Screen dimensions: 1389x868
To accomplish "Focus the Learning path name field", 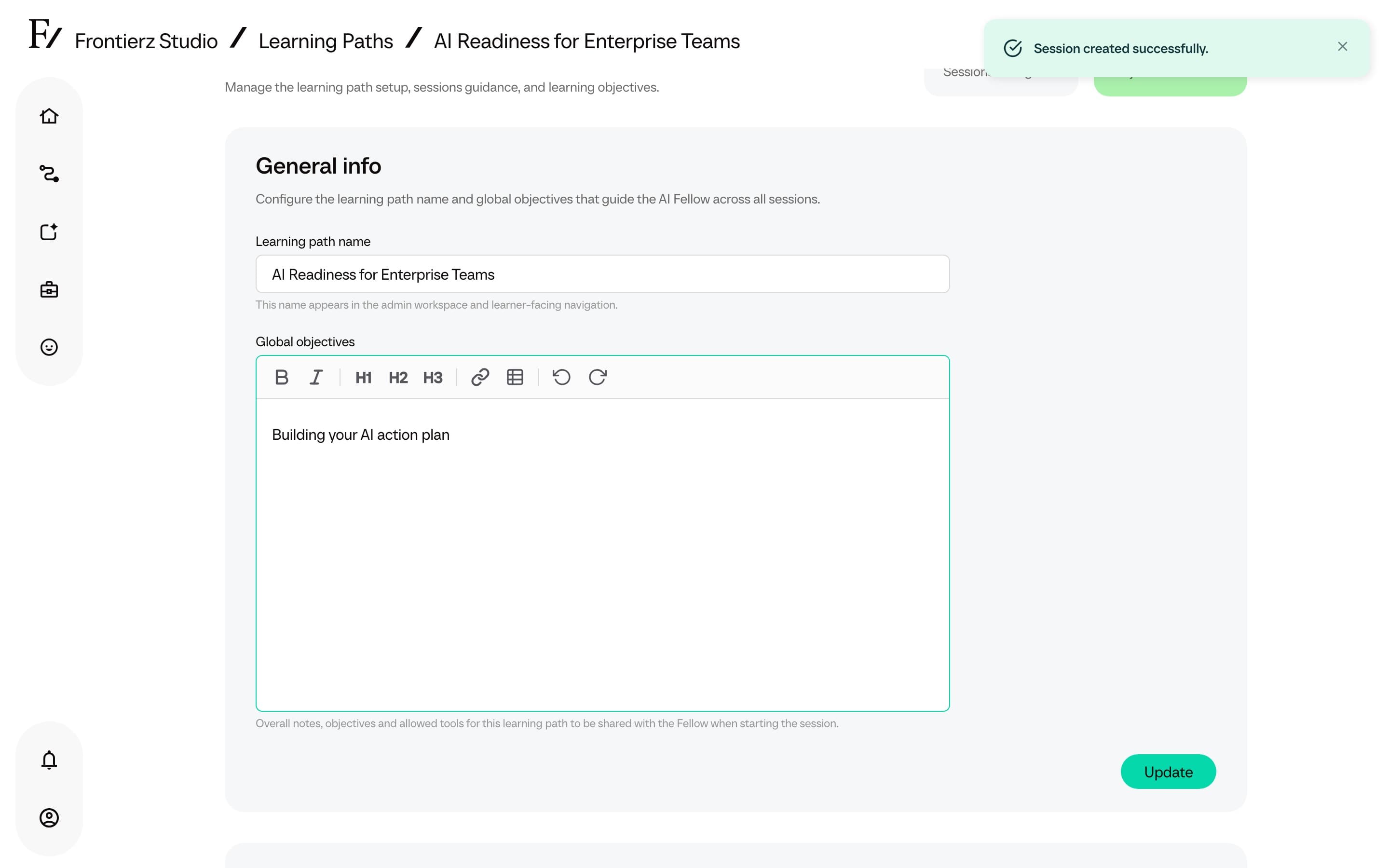I will tap(602, 274).
